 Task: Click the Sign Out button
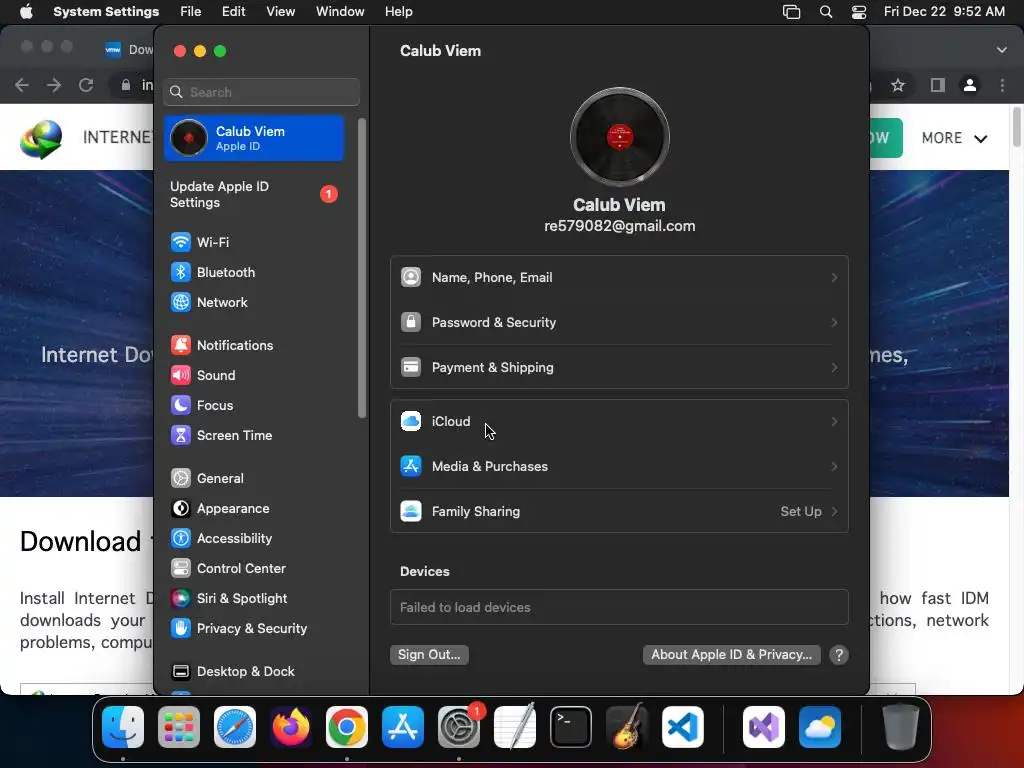pos(429,655)
